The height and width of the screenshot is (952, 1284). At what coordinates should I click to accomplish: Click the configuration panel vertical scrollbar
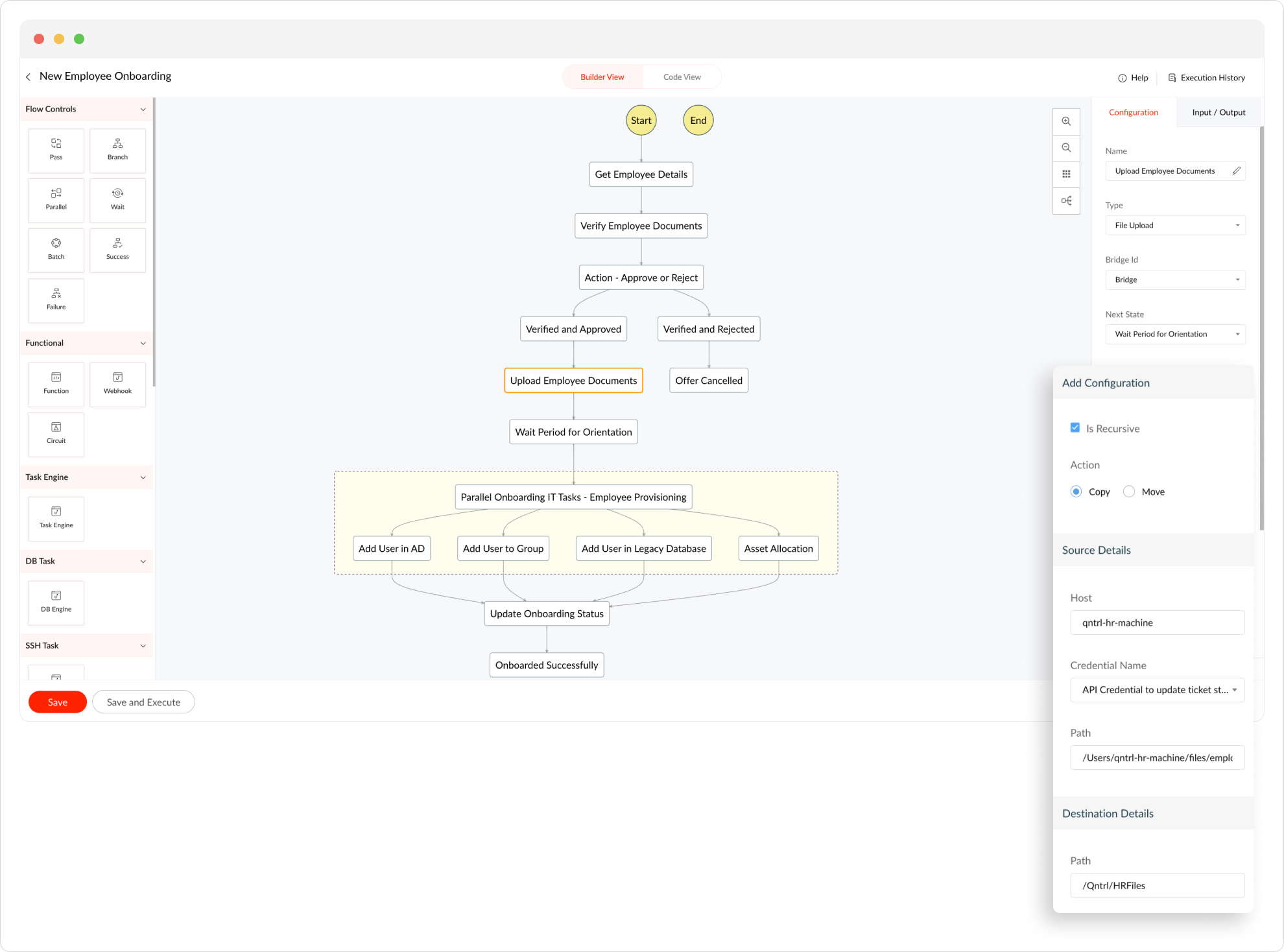pyautogui.click(x=1261, y=324)
